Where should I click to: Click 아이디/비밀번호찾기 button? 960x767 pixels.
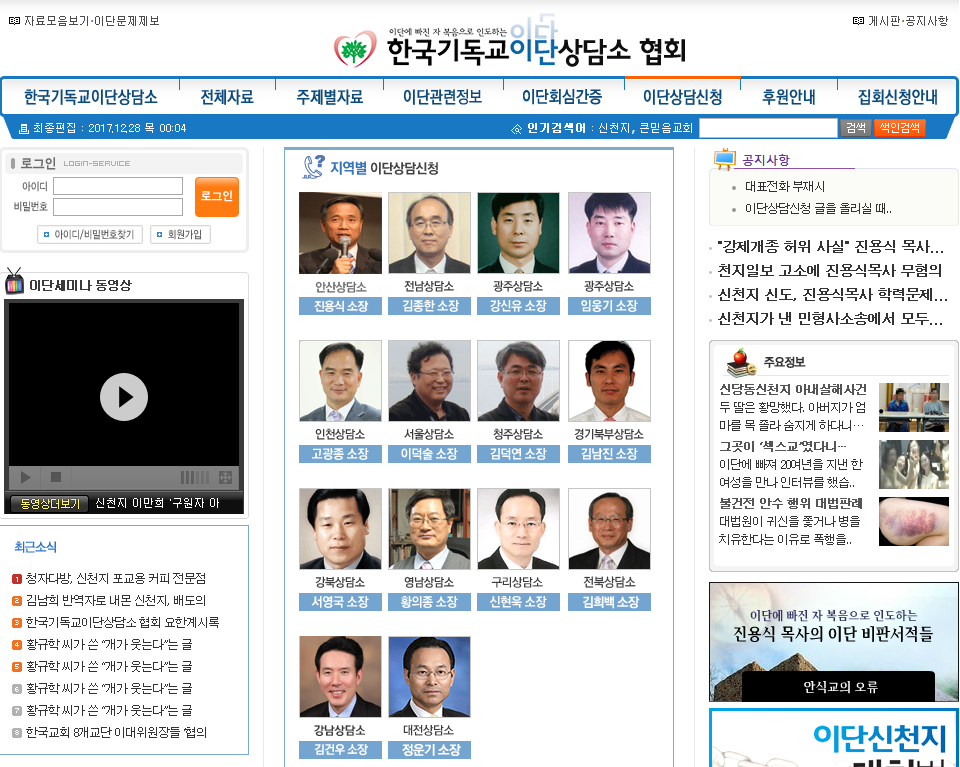(89, 234)
